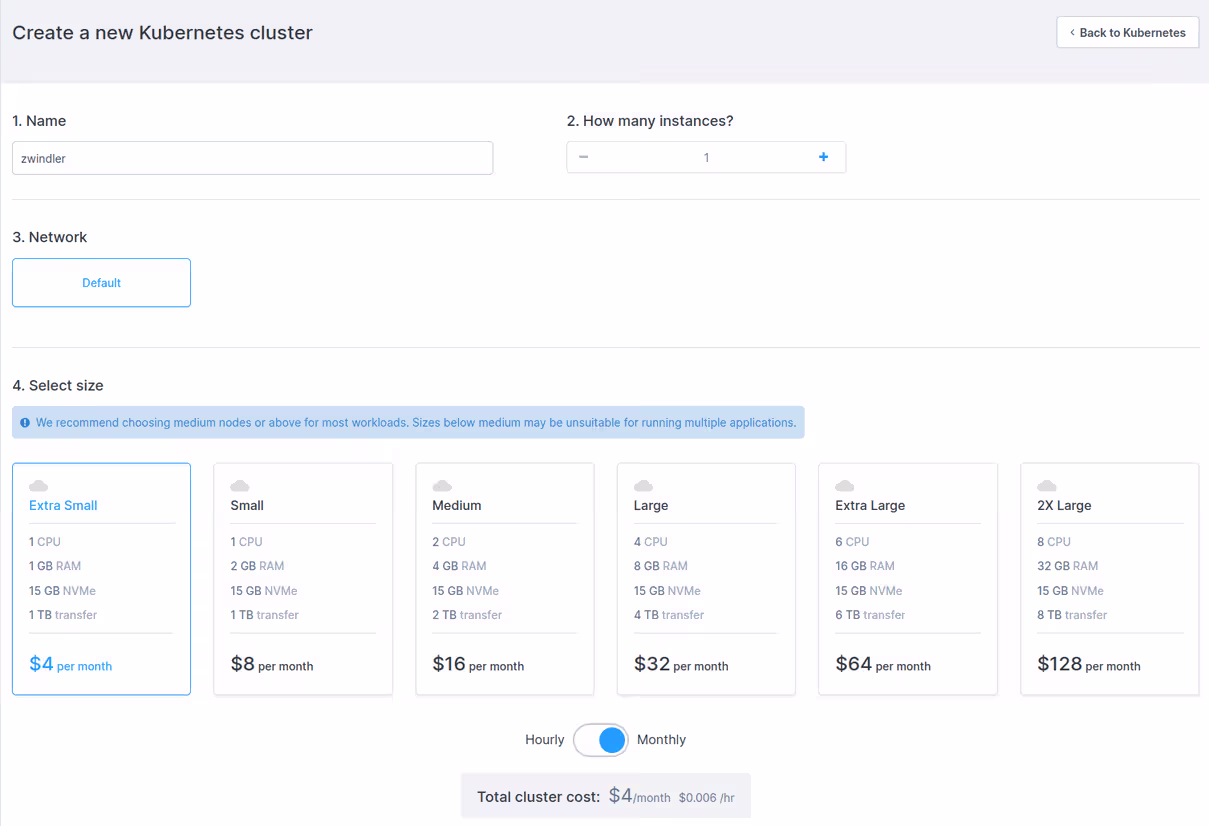The height and width of the screenshot is (826, 1209).
Task: Click the cloud icon on Small card
Action: [x=240, y=486]
